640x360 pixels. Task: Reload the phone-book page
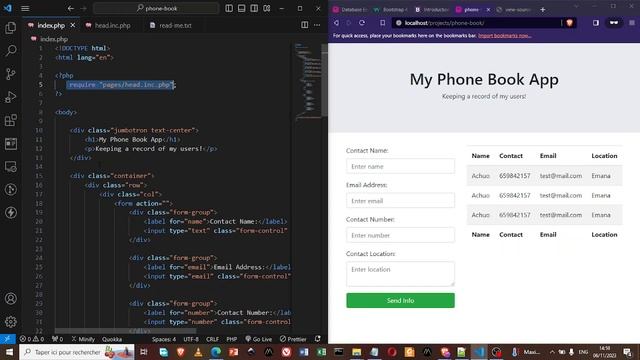point(362,23)
